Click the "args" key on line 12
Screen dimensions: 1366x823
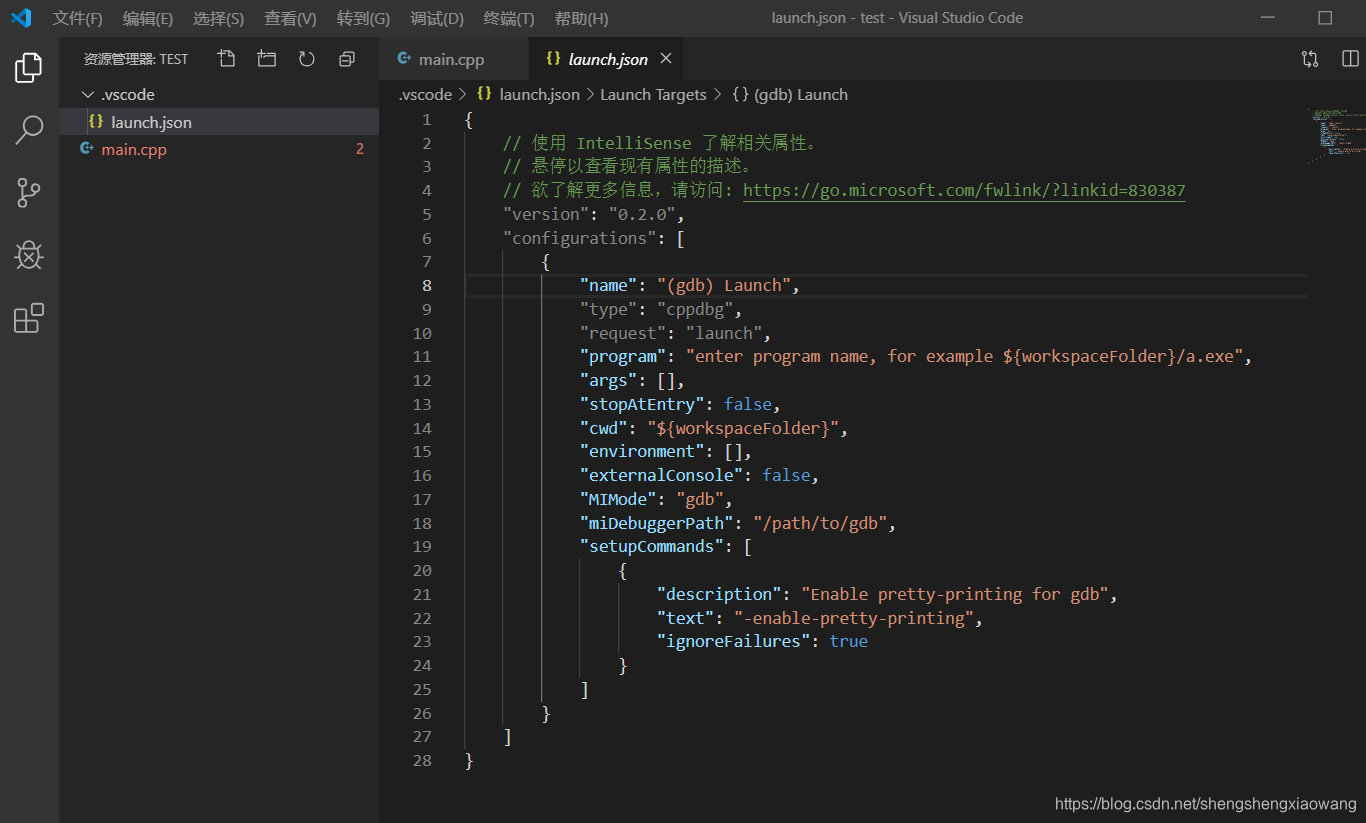click(x=609, y=380)
